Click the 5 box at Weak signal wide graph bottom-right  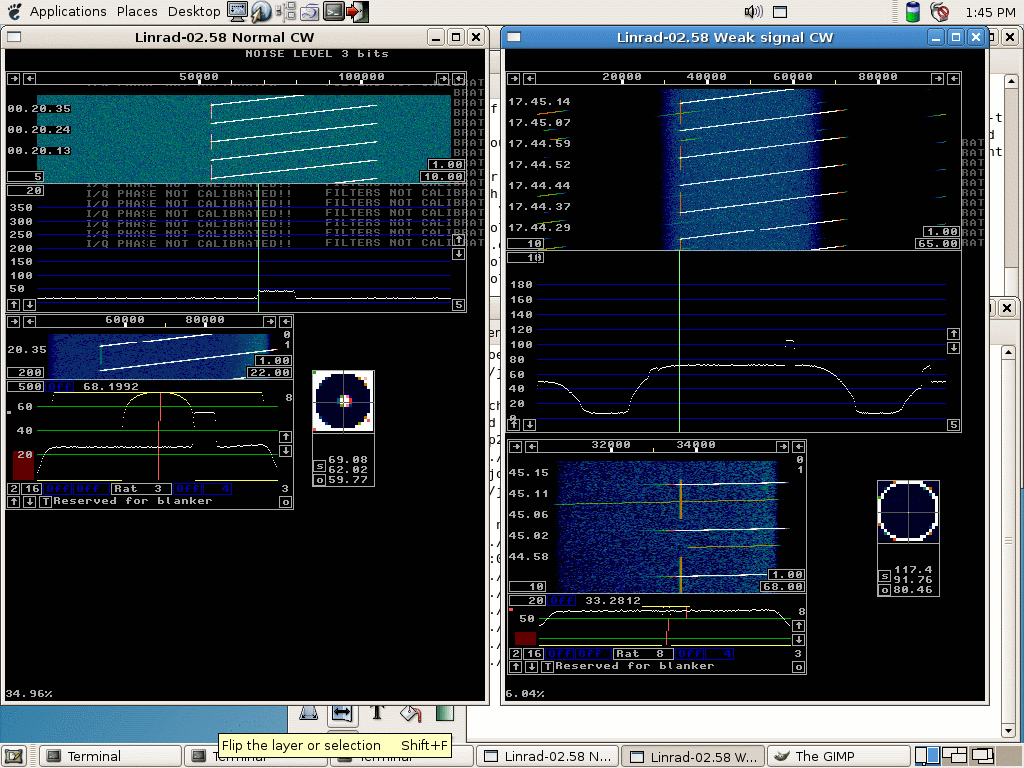coord(953,424)
